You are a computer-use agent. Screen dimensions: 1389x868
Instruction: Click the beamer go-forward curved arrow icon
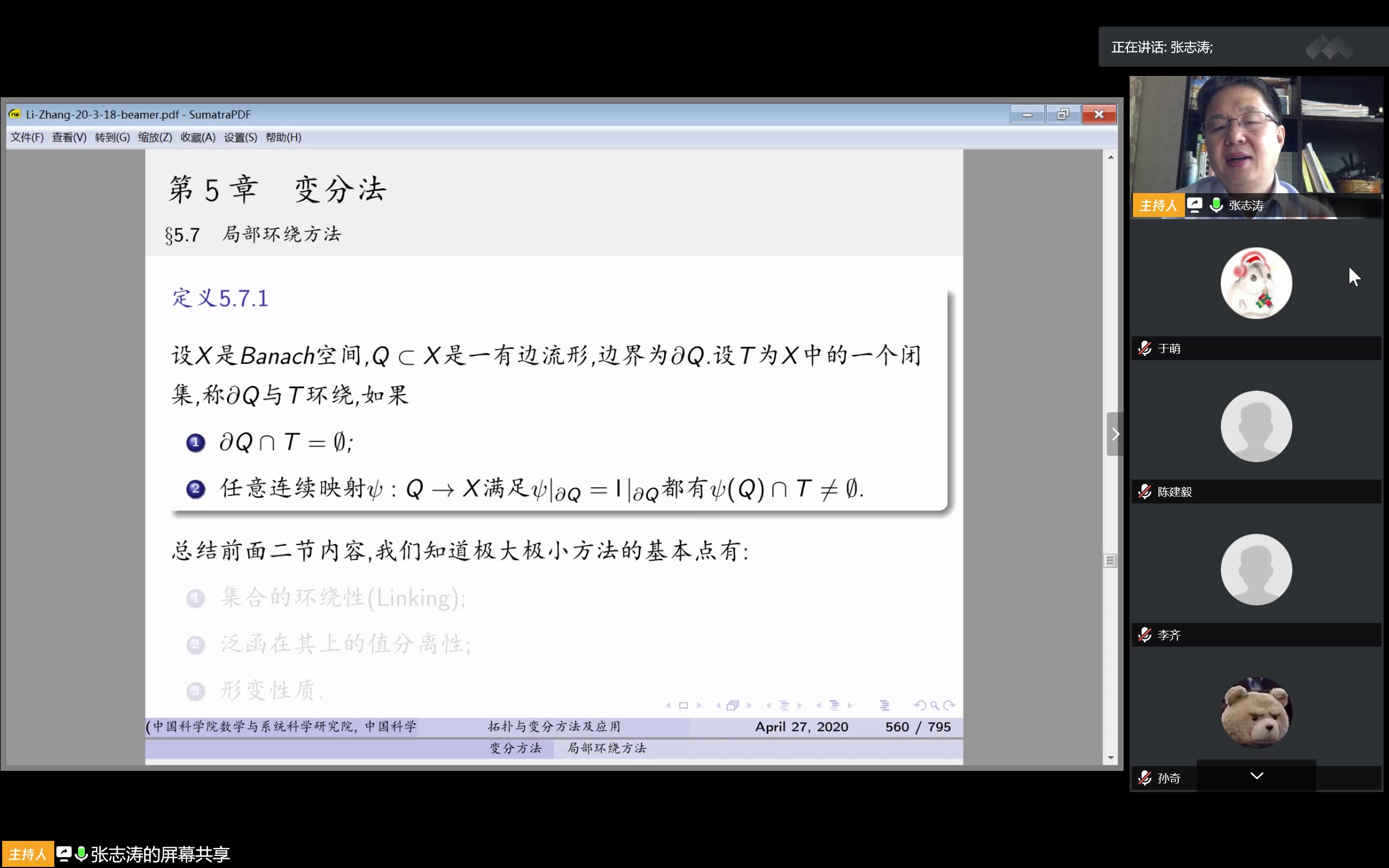click(x=950, y=705)
